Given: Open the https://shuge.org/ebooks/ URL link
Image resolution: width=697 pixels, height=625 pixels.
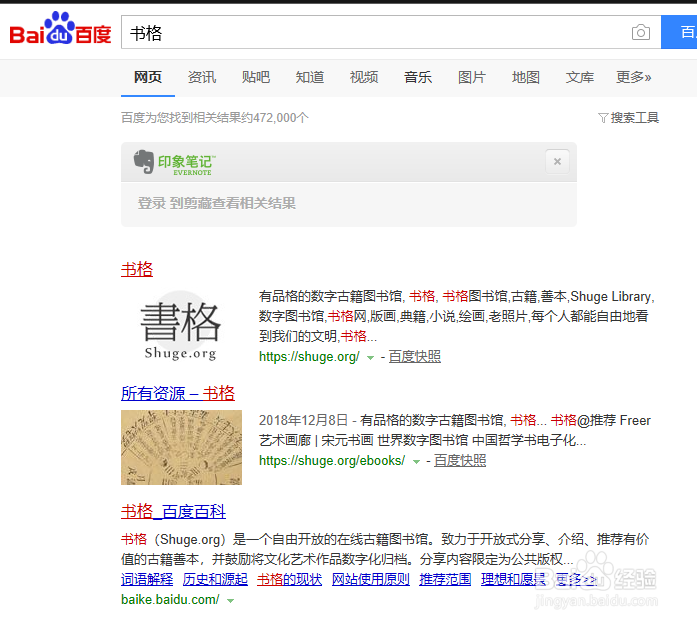Looking at the screenshot, I should pos(332,461).
